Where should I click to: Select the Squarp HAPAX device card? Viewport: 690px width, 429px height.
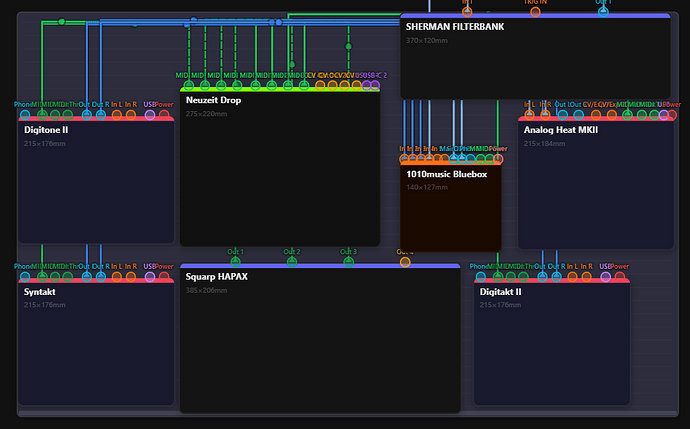point(320,338)
